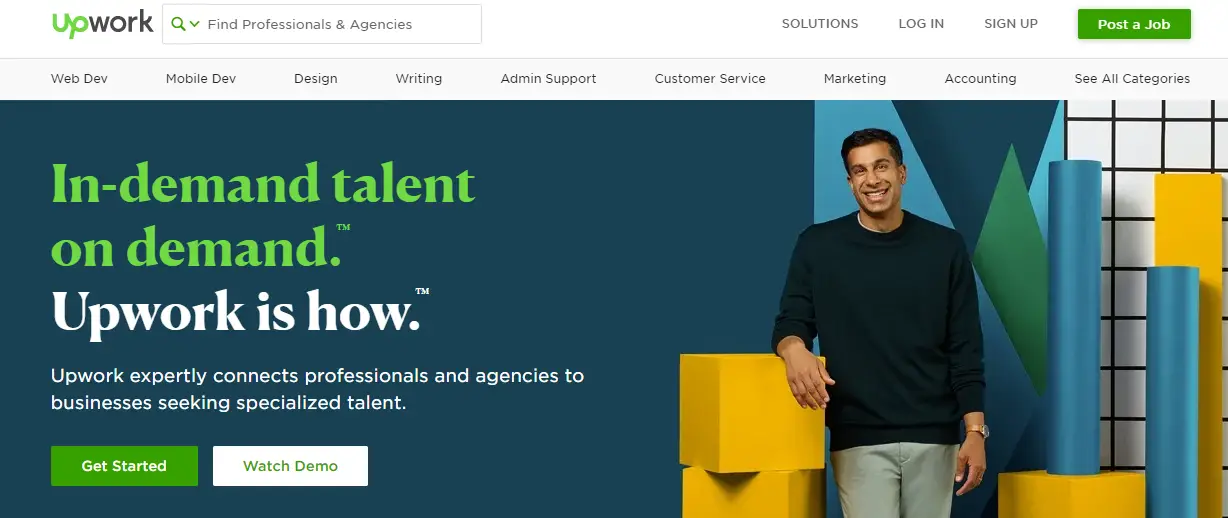
Task: Open the Writing category
Action: pyautogui.click(x=419, y=79)
